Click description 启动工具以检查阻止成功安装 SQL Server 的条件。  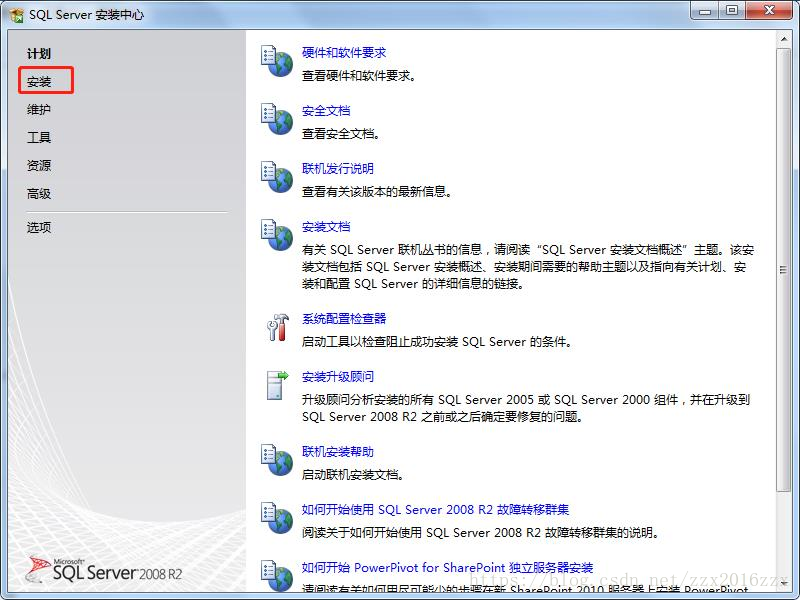click(x=437, y=342)
